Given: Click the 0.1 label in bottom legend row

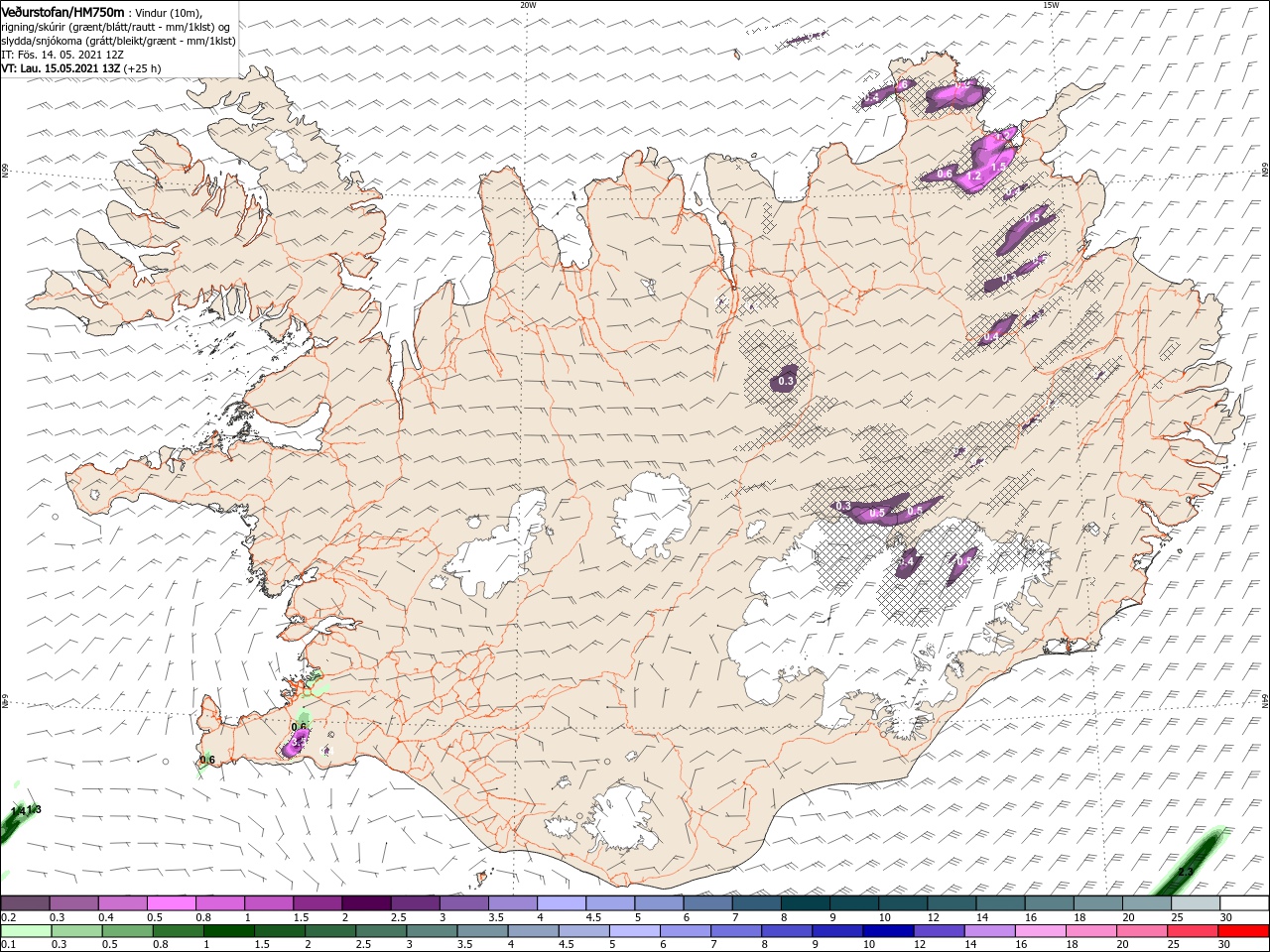Looking at the screenshot, I should point(8,945).
